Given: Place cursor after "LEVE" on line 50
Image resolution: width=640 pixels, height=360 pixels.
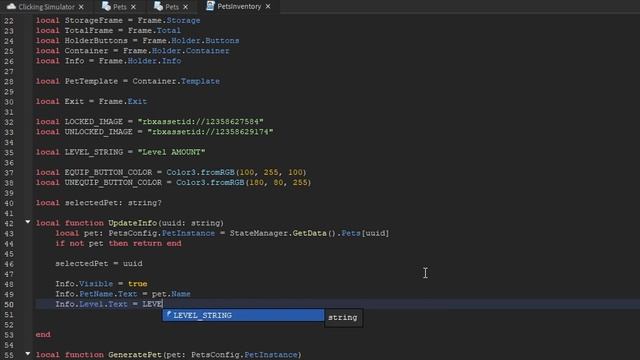Looking at the screenshot, I should [162, 304].
